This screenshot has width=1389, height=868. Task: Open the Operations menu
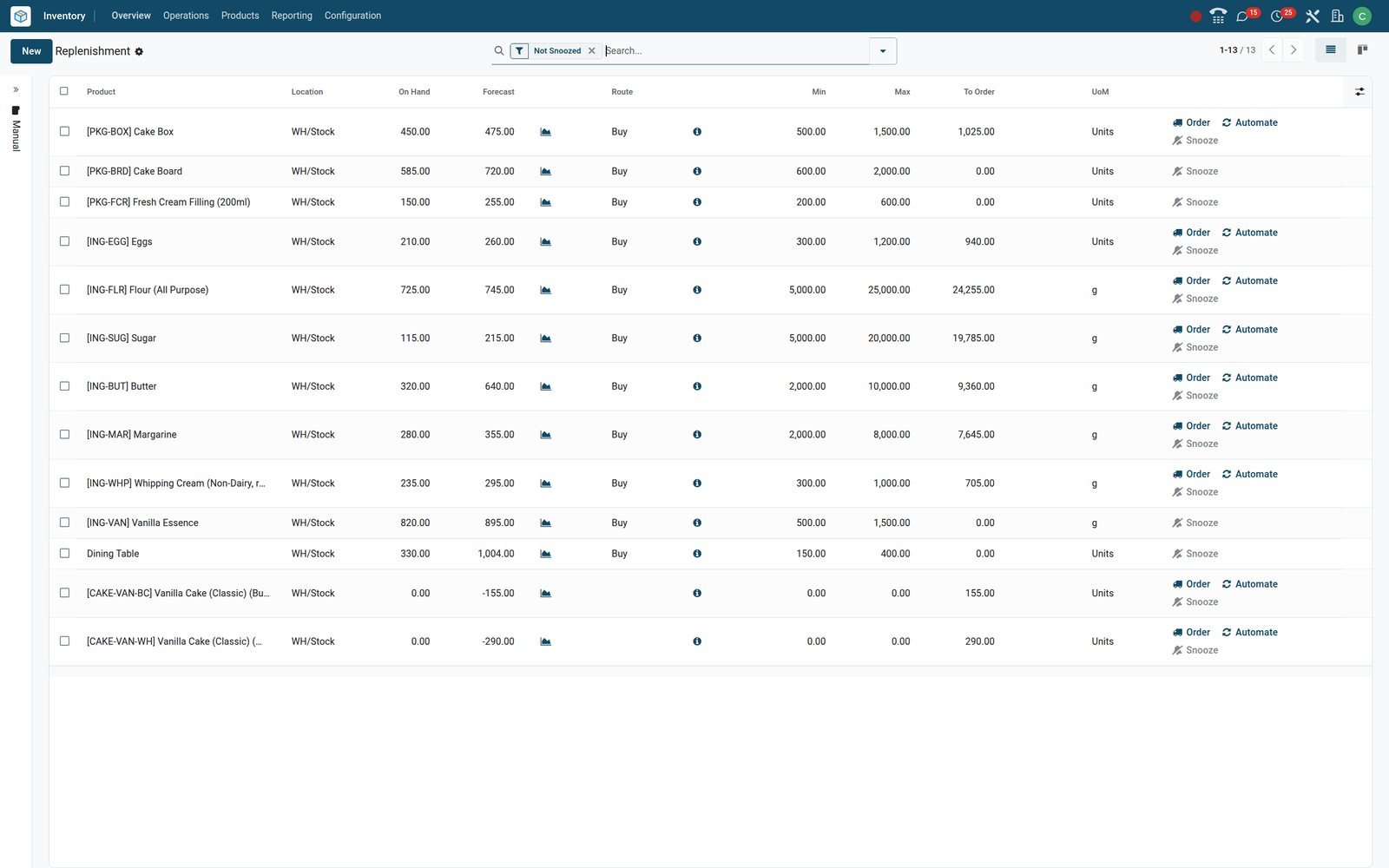(186, 16)
